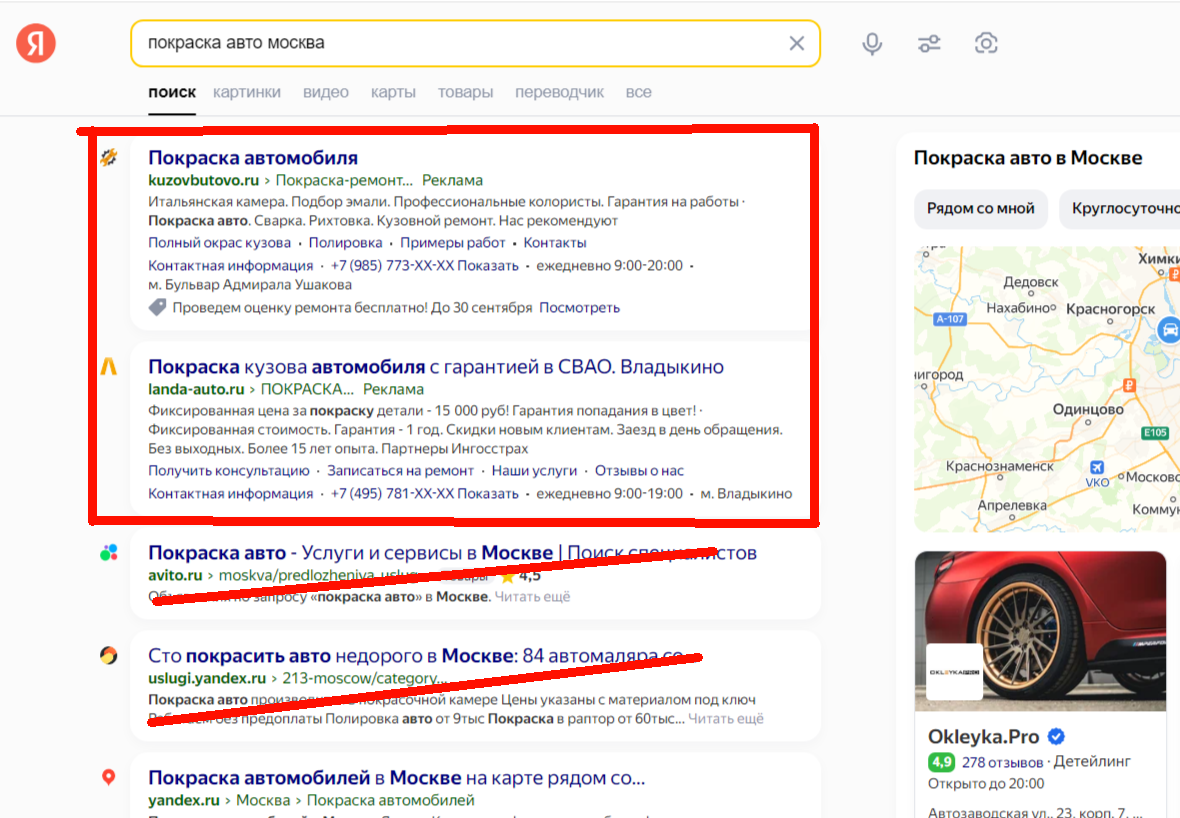1180x818 pixels.
Task: Activate voice search microphone icon
Action: tap(872, 43)
